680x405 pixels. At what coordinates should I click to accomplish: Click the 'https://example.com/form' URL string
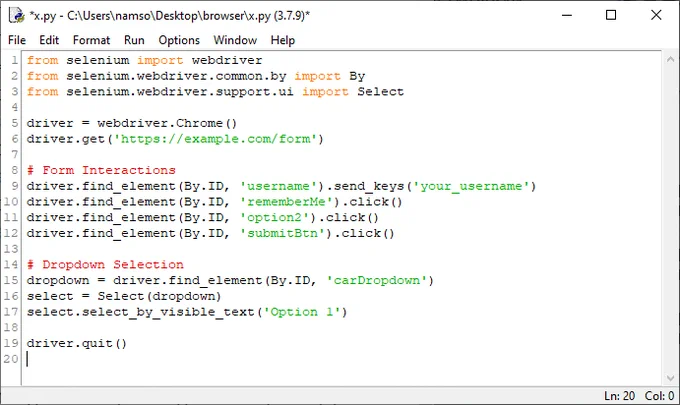[x=216, y=139]
